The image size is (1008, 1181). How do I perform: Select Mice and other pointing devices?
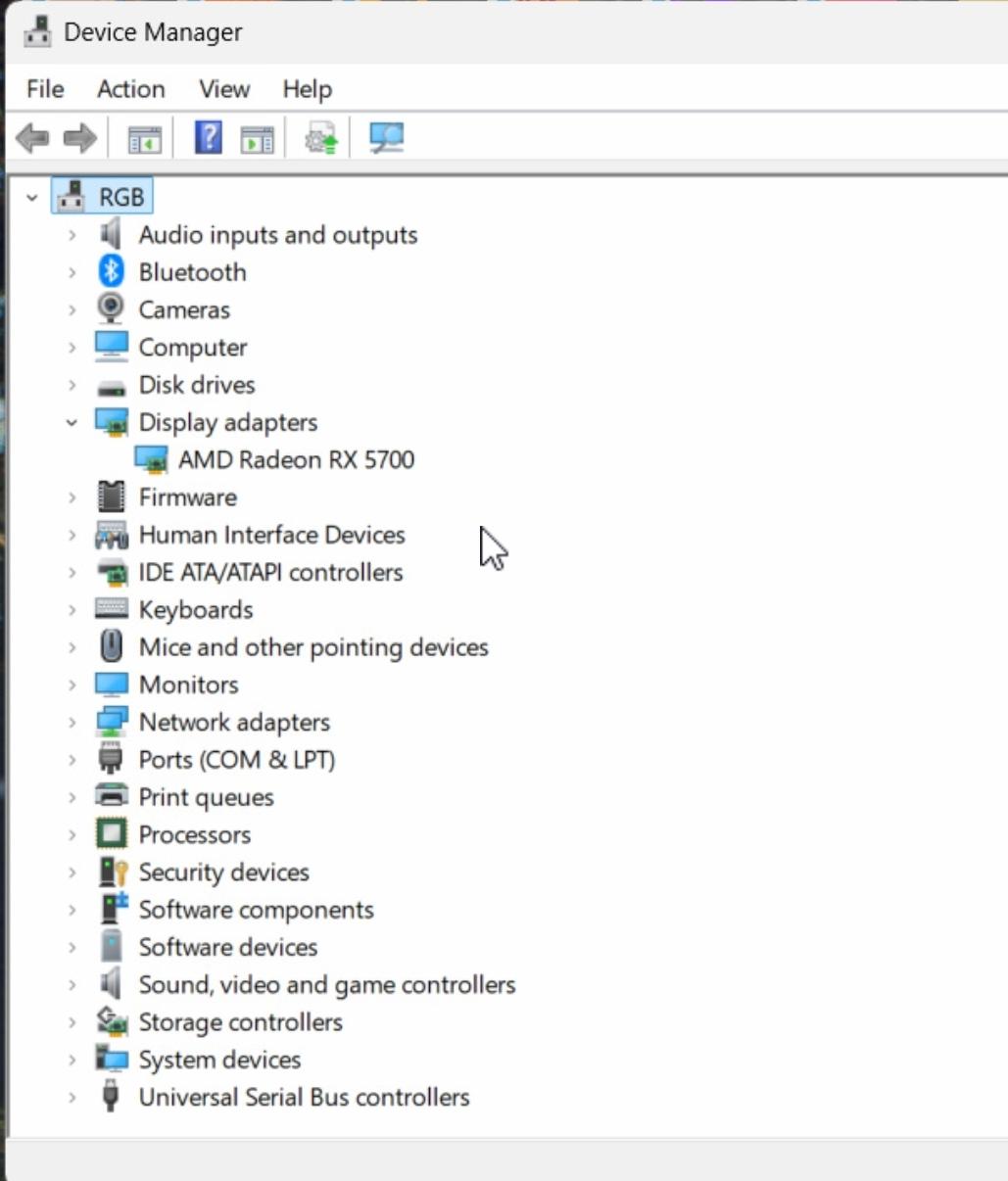click(313, 647)
